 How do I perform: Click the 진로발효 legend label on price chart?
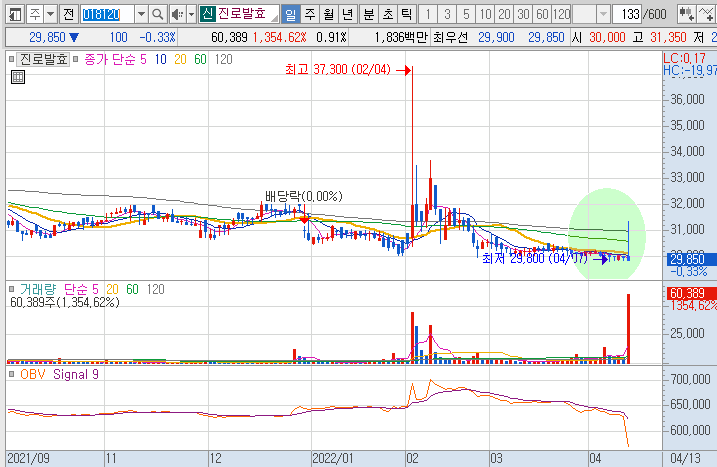pos(43,59)
